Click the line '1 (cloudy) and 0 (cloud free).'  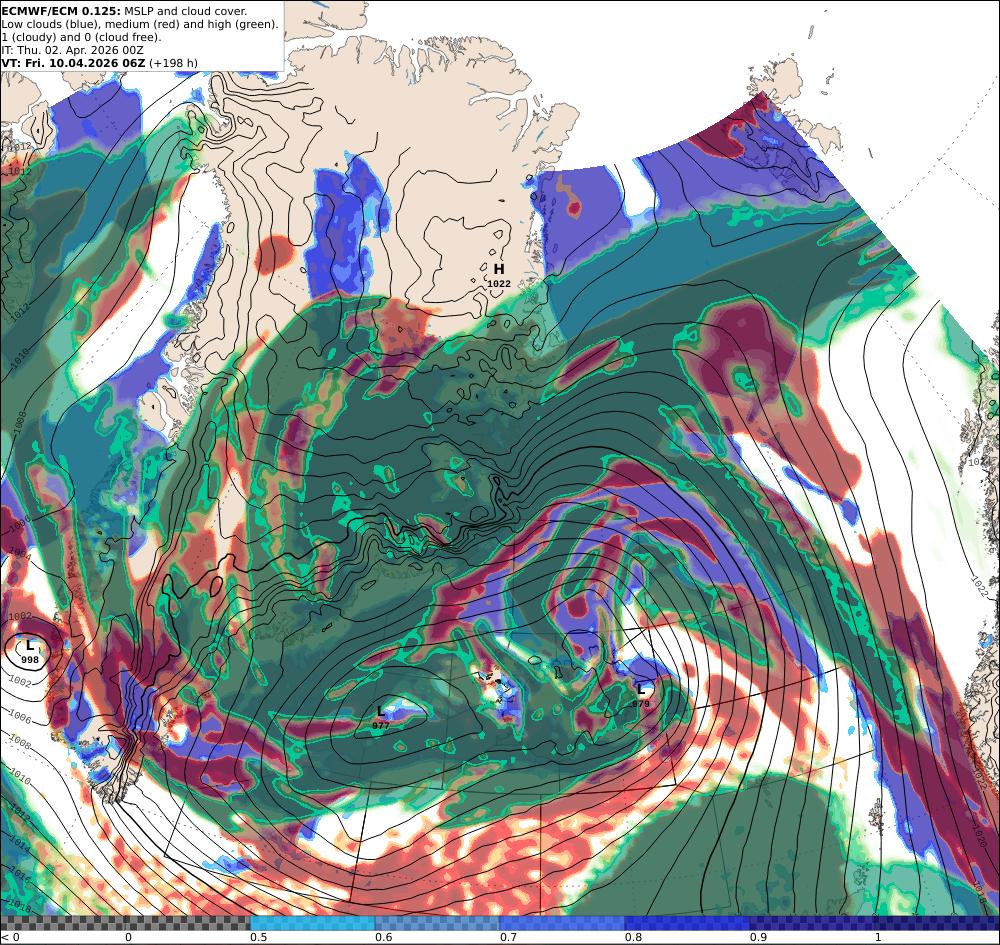[81, 37]
